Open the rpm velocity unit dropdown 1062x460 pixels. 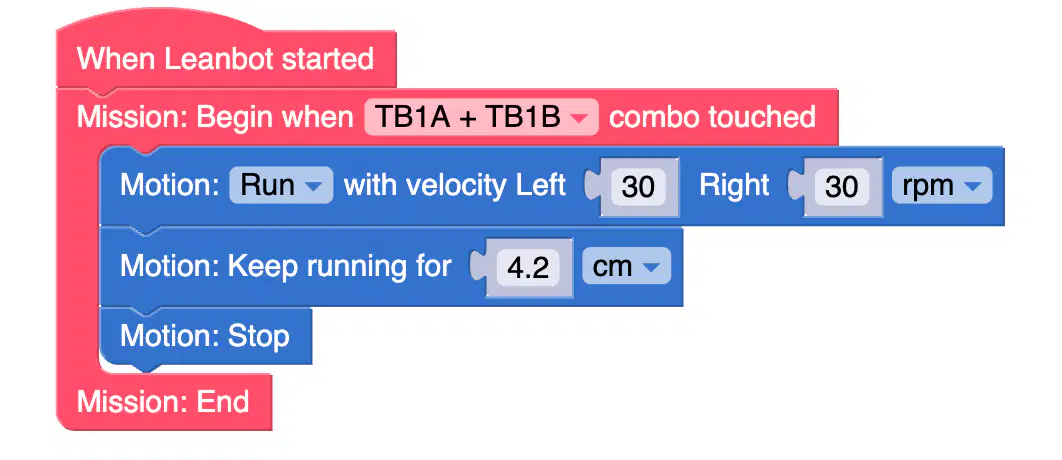point(941,185)
